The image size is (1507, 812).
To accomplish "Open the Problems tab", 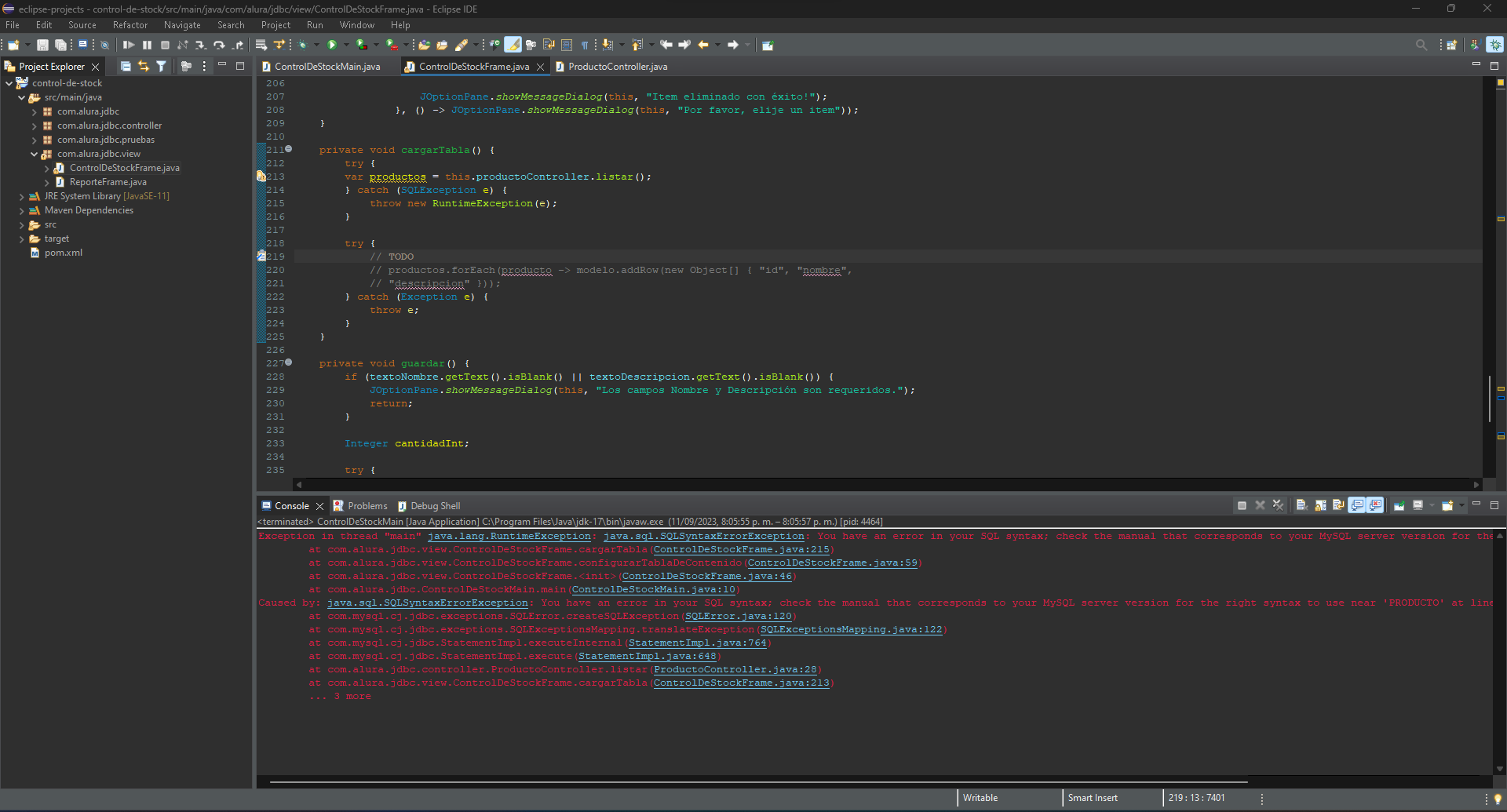I will (360, 506).
